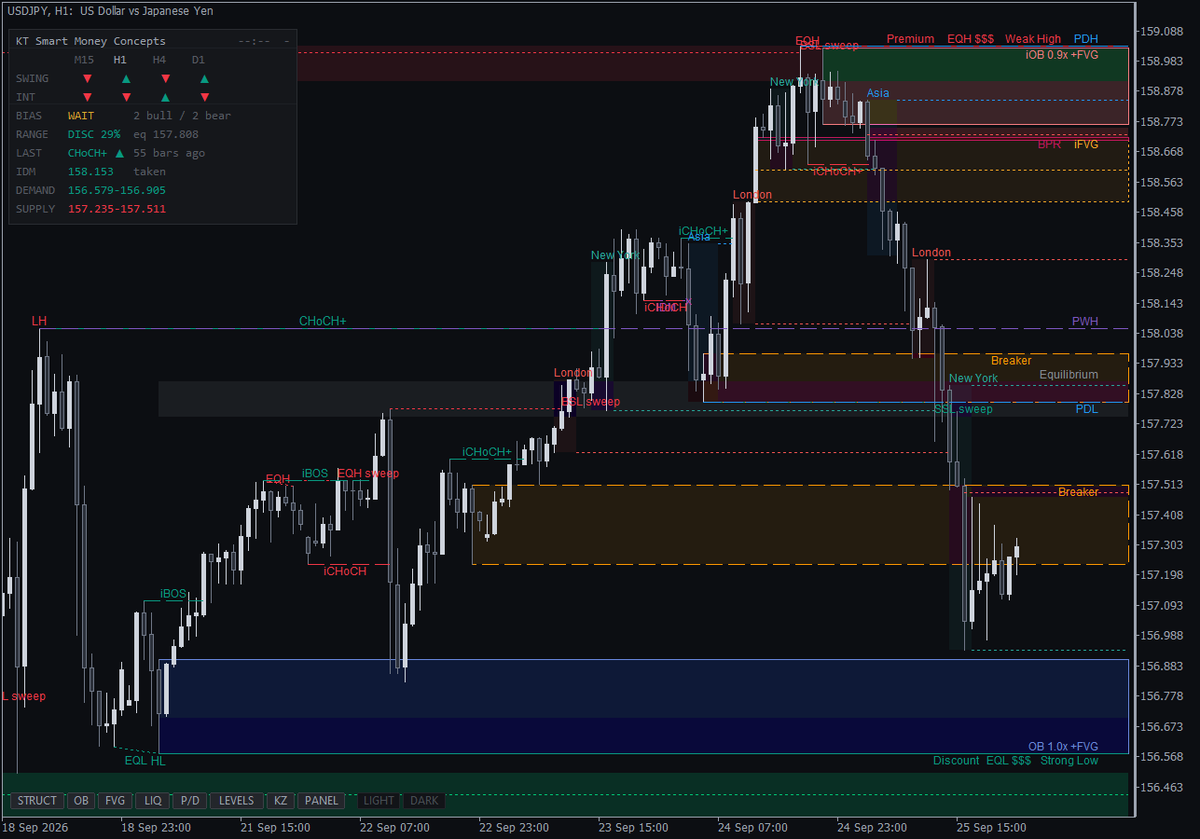Click the DISC 29% range value

click(94, 134)
